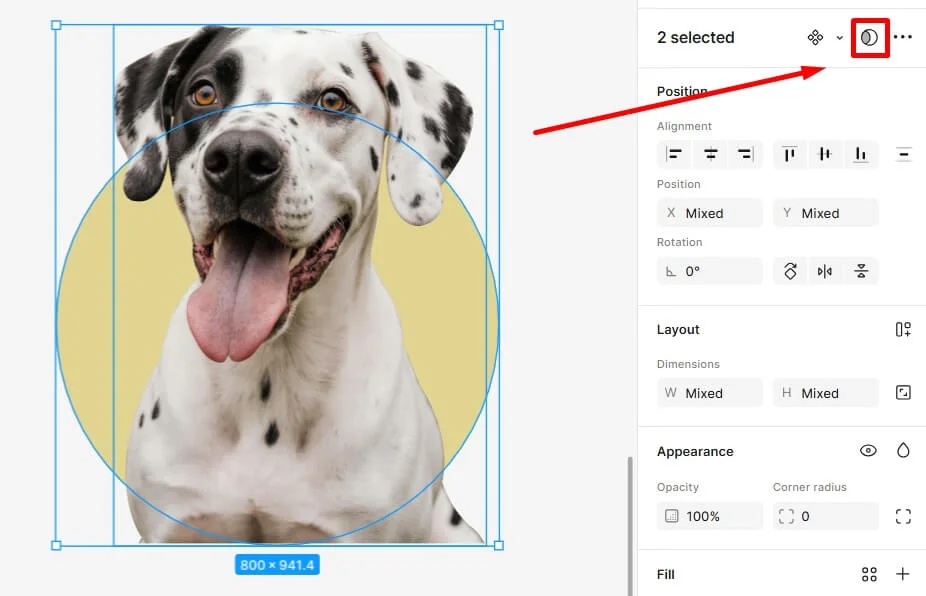Align horizontal centers of selection
This screenshot has height=596, width=926.
[x=710, y=154]
